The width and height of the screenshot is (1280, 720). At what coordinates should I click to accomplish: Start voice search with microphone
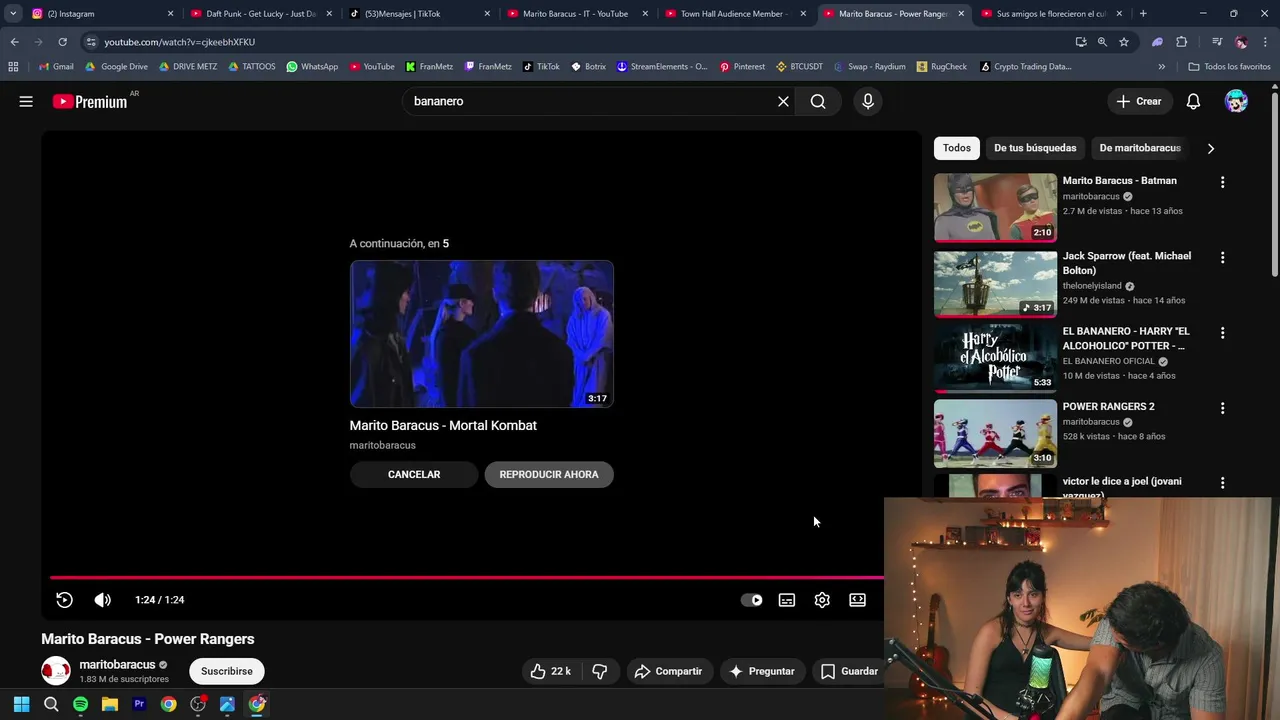[x=868, y=101]
